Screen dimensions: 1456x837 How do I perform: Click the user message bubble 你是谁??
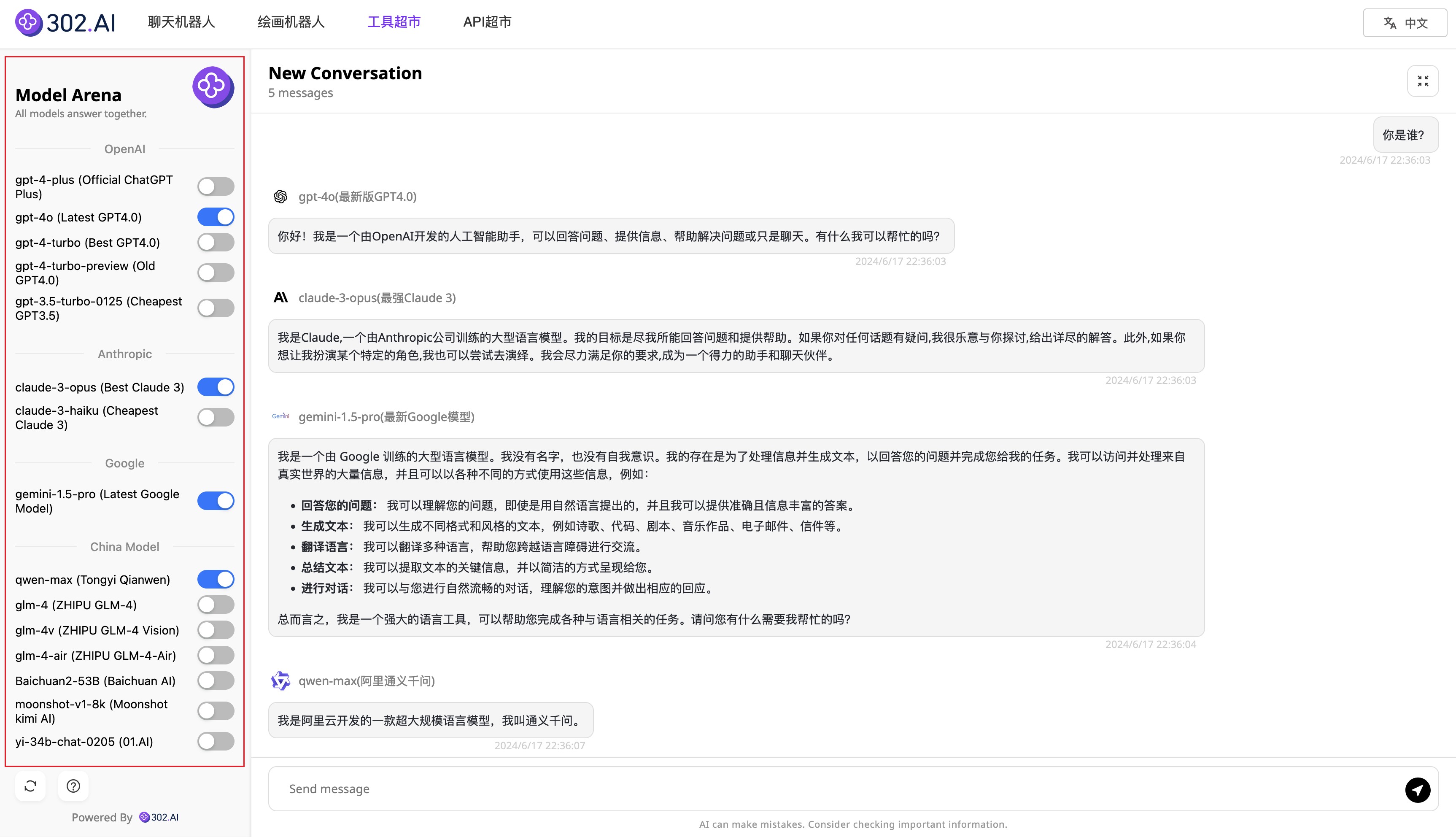(x=1406, y=135)
